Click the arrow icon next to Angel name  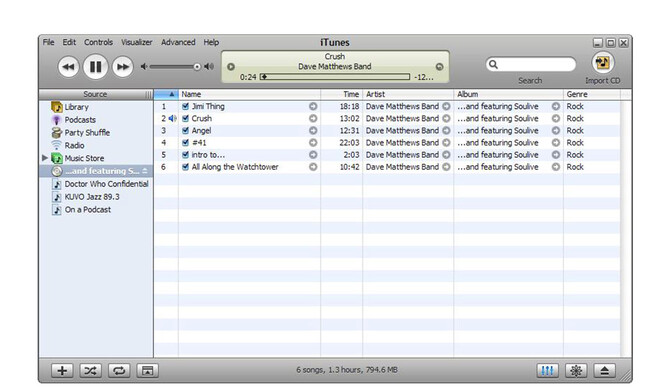click(313, 131)
